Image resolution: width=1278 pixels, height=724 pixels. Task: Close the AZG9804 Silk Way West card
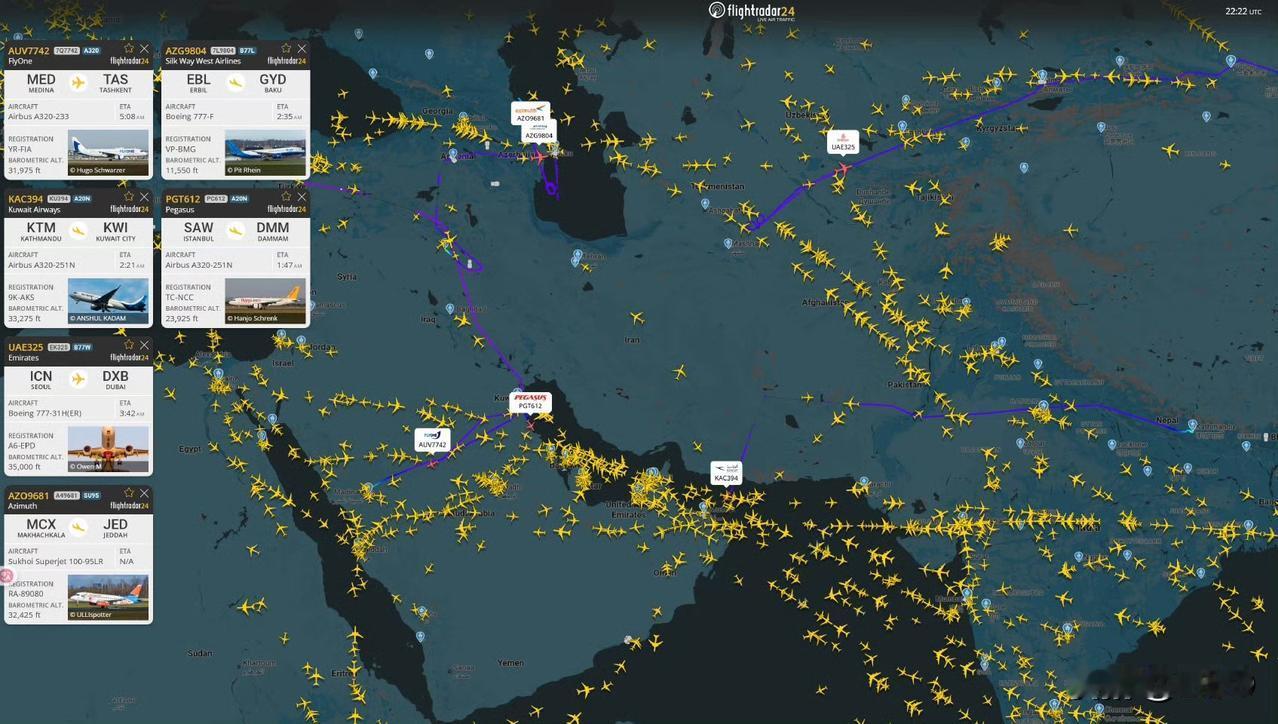point(302,48)
